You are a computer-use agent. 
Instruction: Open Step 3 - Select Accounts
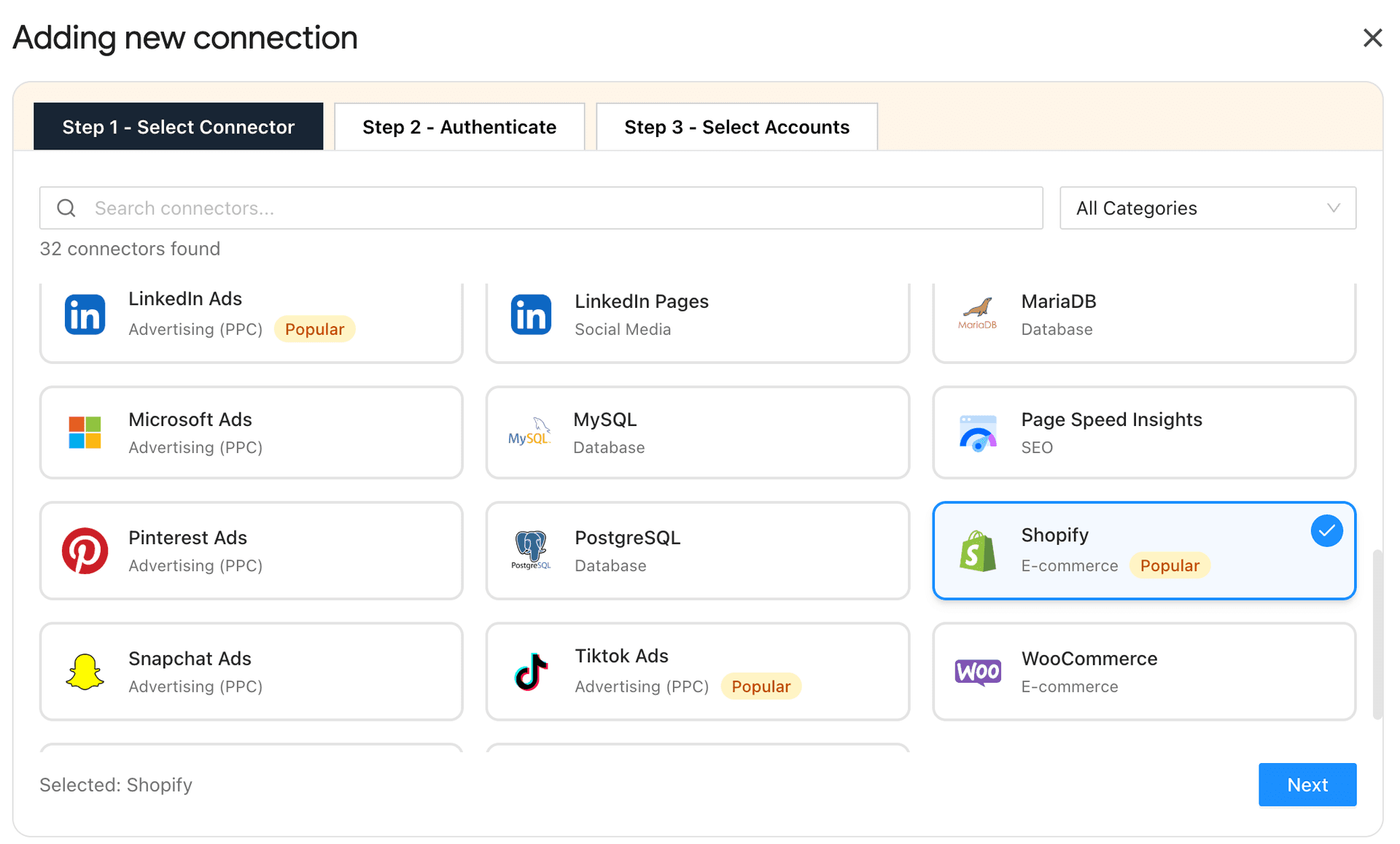736,126
